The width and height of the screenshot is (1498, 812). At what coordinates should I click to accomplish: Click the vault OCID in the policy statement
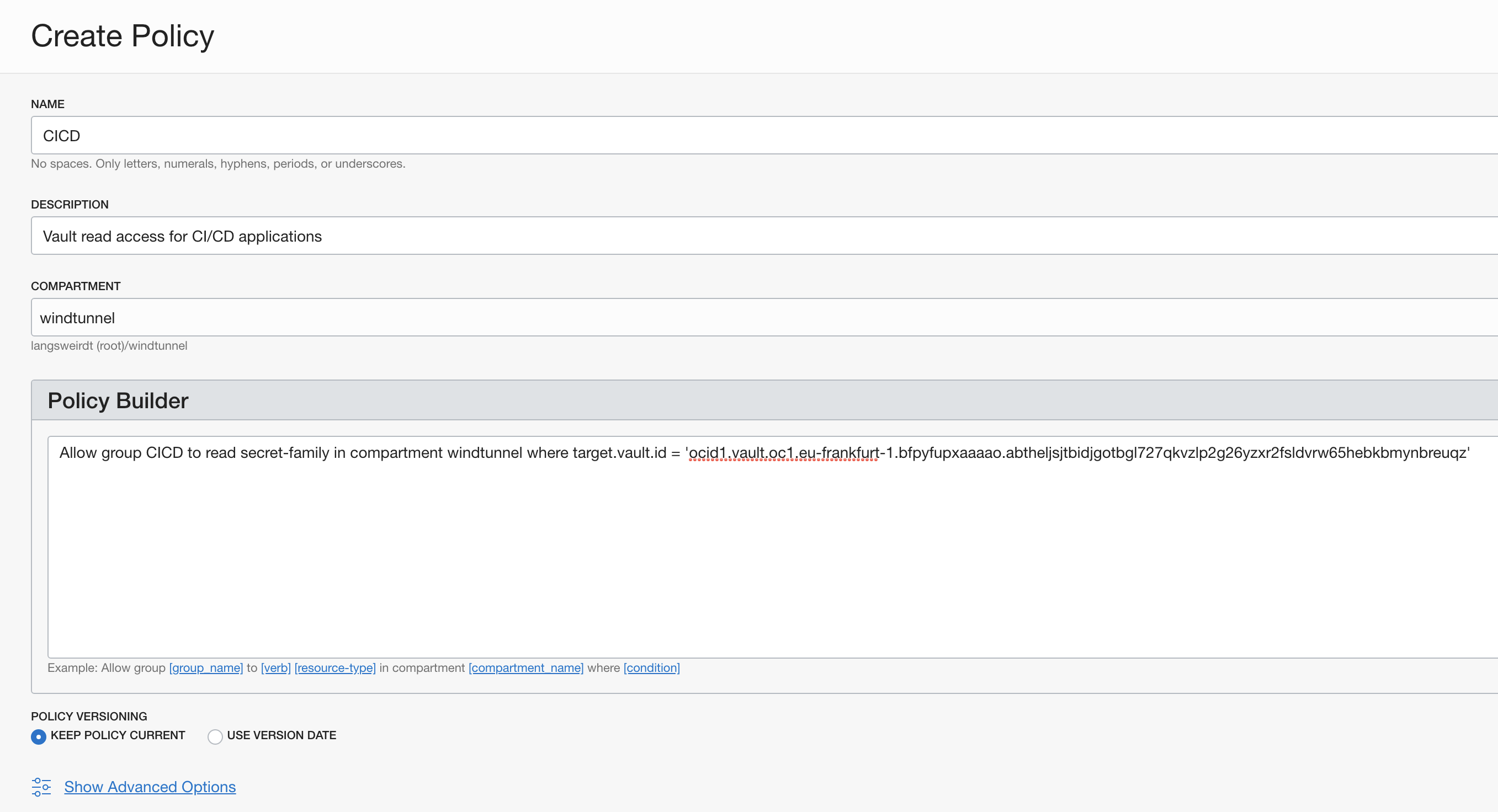(x=1077, y=453)
